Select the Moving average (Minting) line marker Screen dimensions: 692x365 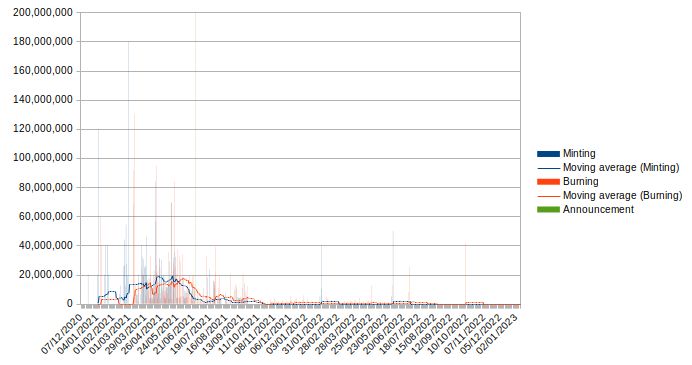pyautogui.click(x=548, y=168)
